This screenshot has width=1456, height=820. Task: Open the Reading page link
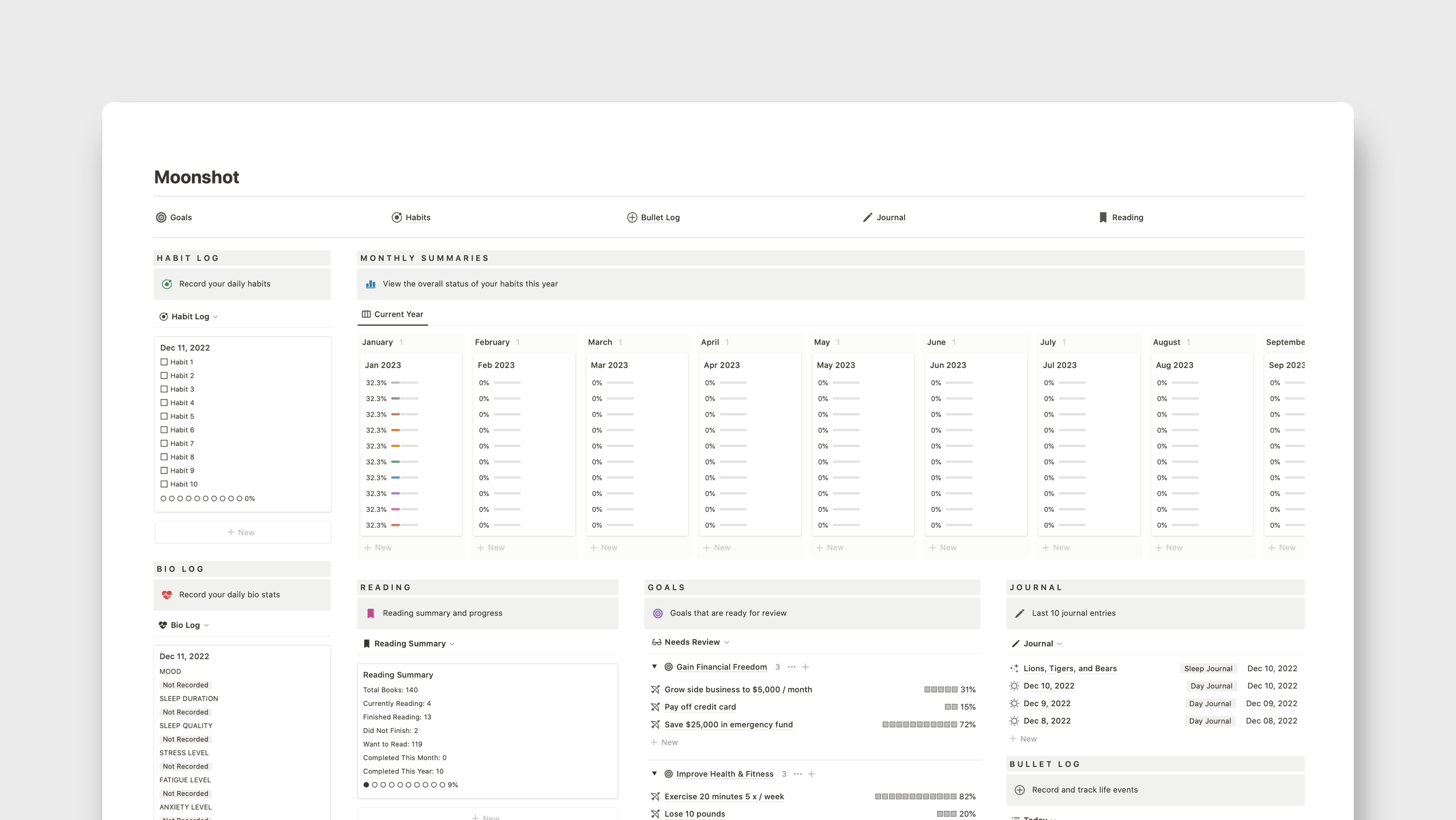[x=1127, y=218]
